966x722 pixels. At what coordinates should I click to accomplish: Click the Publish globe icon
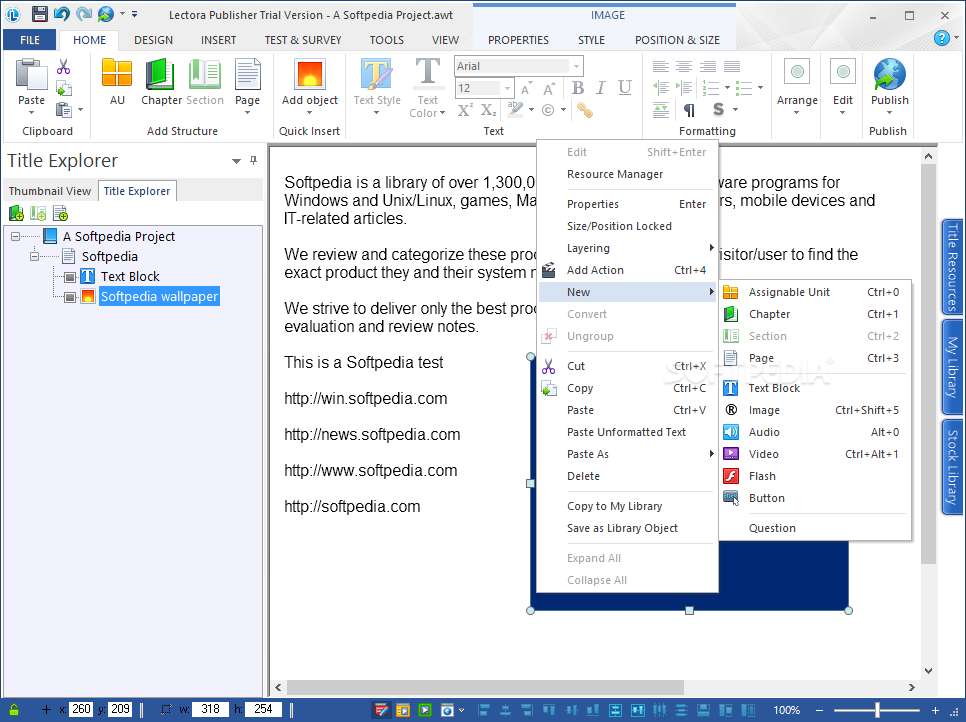(890, 74)
